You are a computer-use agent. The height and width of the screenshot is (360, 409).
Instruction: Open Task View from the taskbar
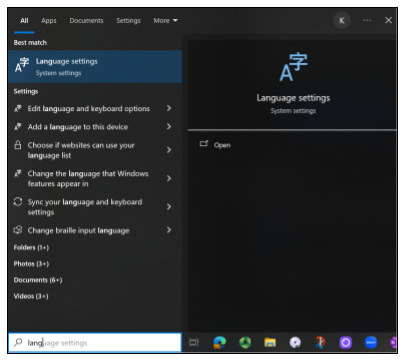click(194, 342)
